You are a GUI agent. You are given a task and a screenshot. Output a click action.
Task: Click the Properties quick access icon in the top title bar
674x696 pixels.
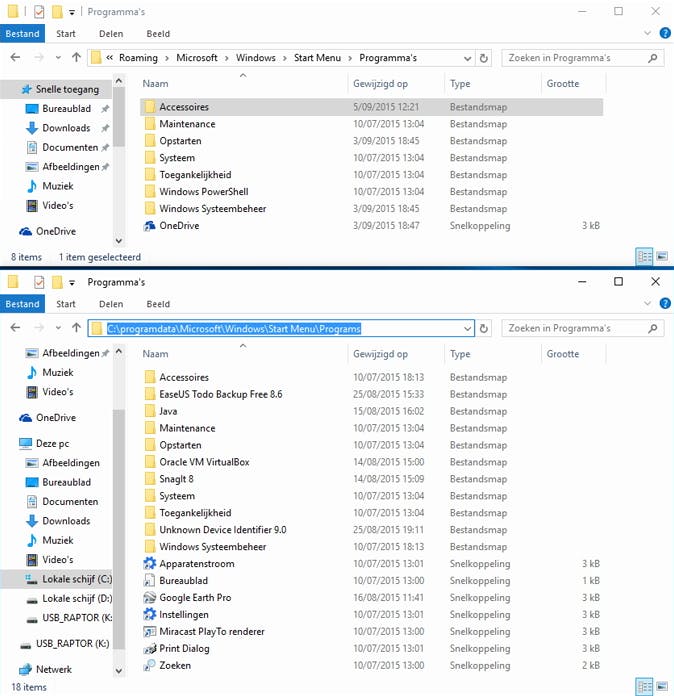click(x=39, y=12)
